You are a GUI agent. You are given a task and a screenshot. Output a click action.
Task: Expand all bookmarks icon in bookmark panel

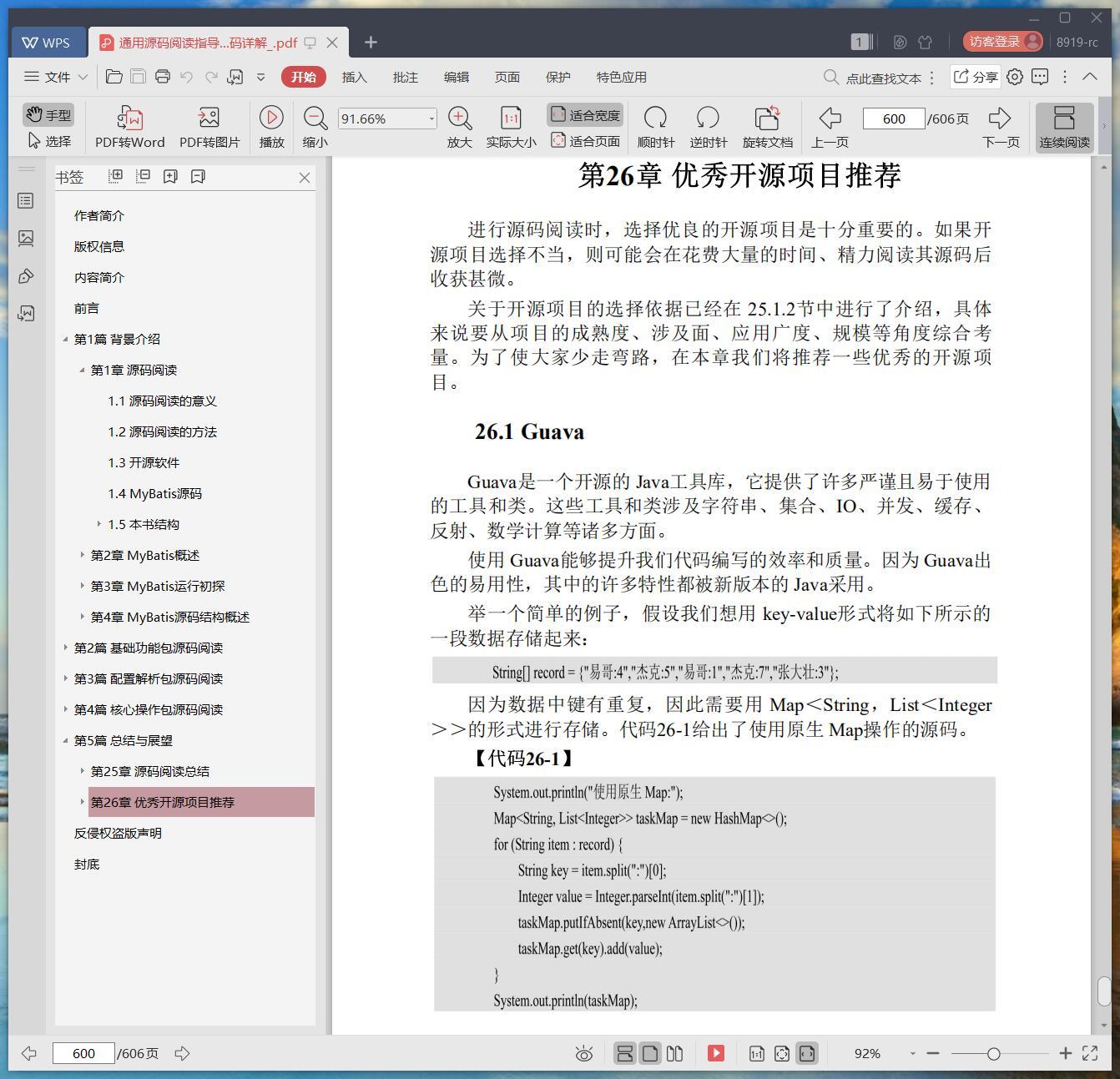pyautogui.click(x=116, y=176)
